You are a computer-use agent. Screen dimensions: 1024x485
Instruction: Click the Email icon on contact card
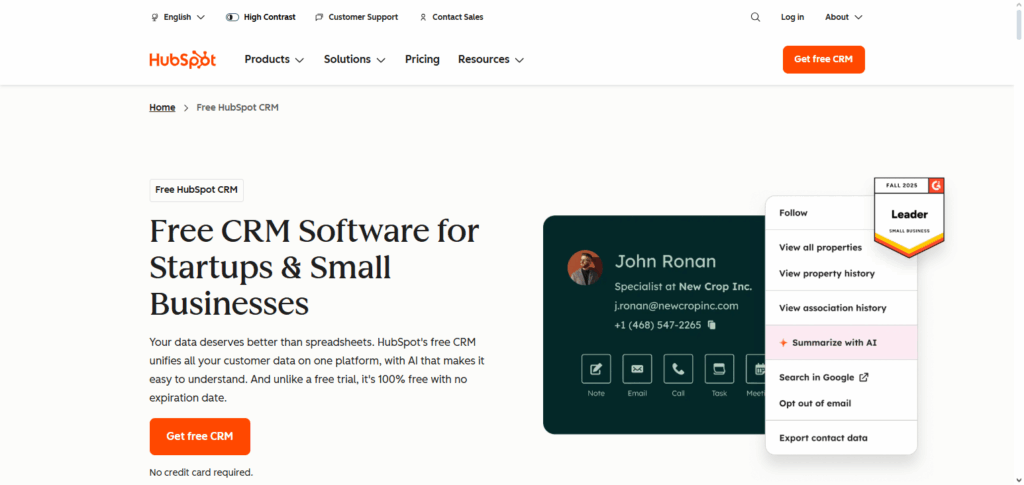click(x=637, y=369)
